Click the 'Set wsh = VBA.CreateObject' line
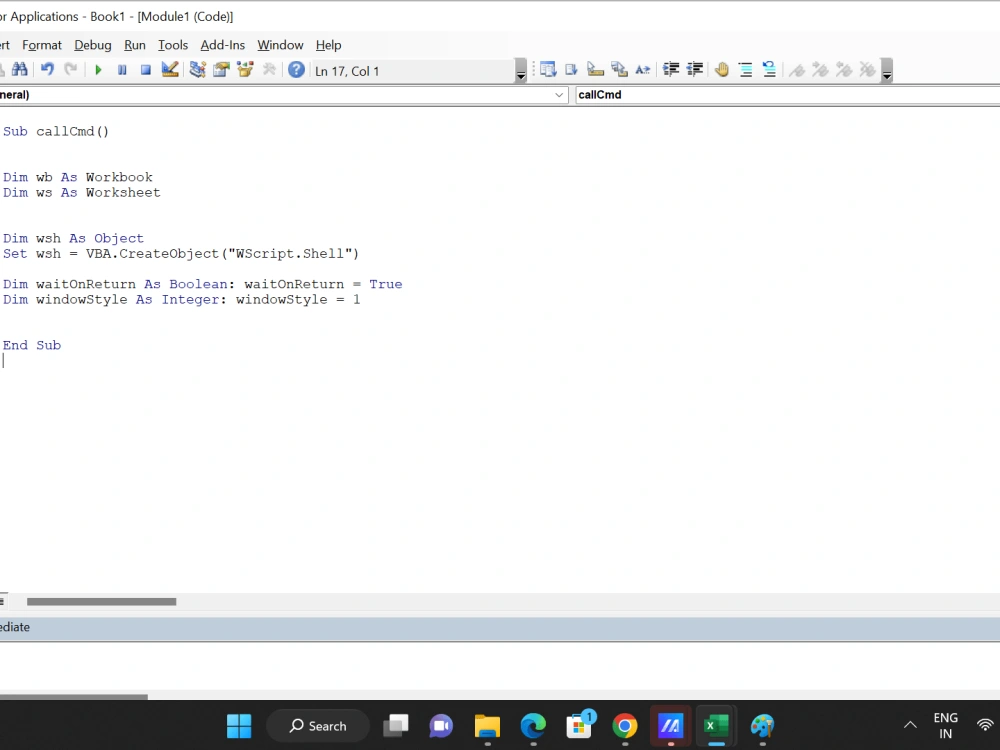The image size is (1000, 750). tap(181, 254)
